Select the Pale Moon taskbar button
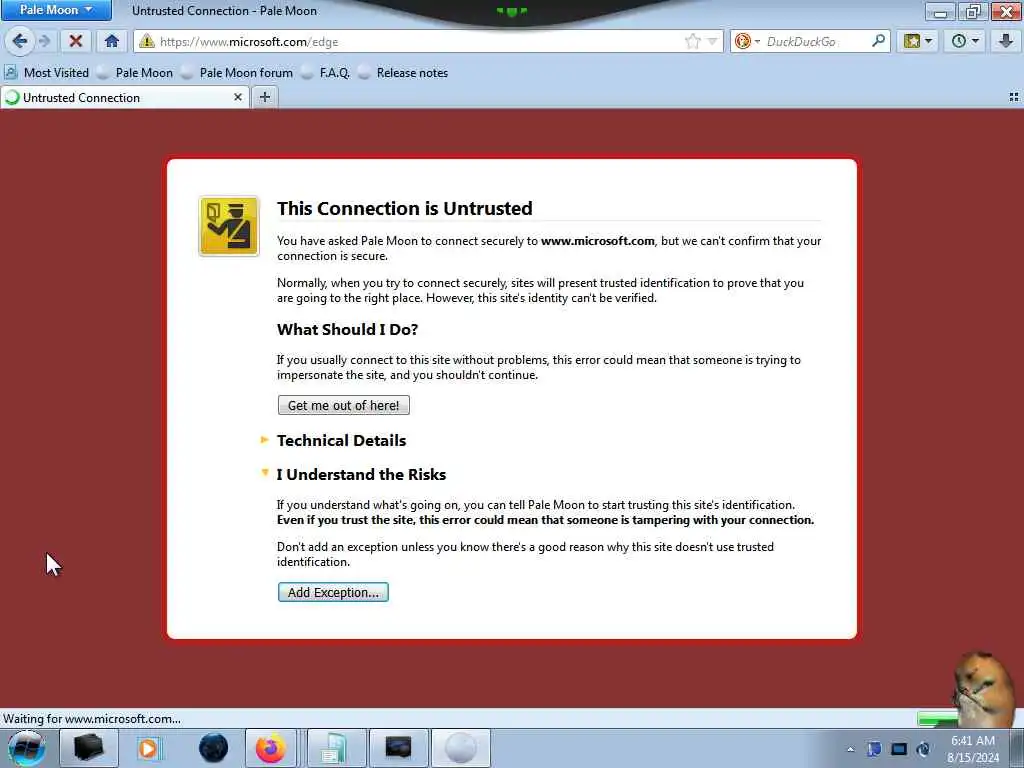This screenshot has width=1024, height=768. [x=460, y=748]
